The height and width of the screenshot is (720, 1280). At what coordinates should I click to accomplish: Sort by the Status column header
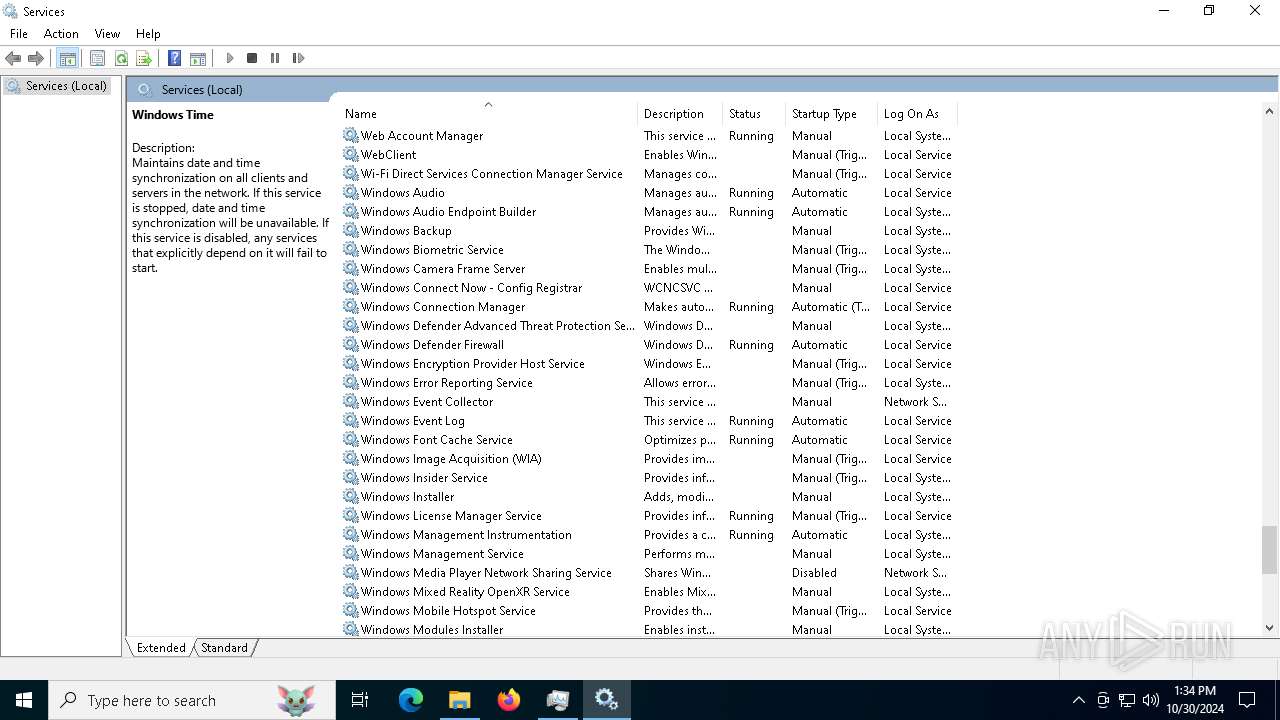click(x=754, y=113)
